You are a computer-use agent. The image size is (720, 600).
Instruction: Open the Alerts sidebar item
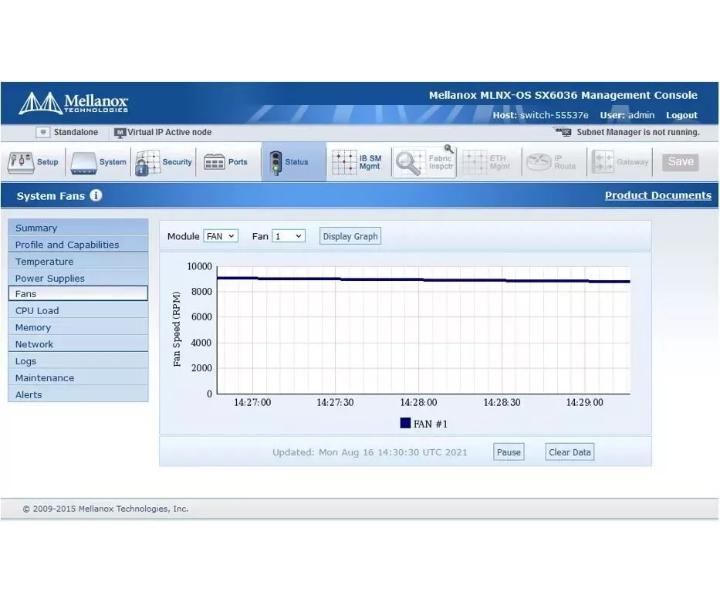tap(78, 395)
